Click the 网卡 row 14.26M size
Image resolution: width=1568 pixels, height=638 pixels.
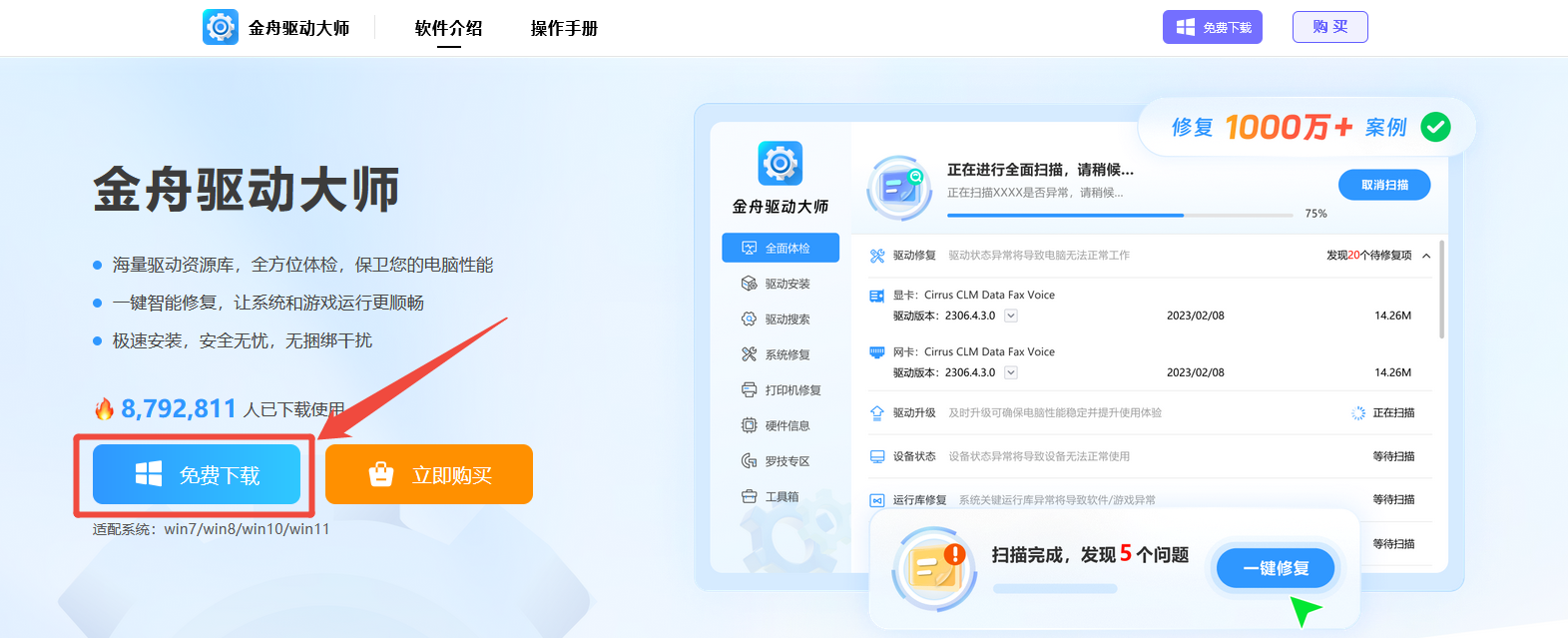click(x=1392, y=372)
